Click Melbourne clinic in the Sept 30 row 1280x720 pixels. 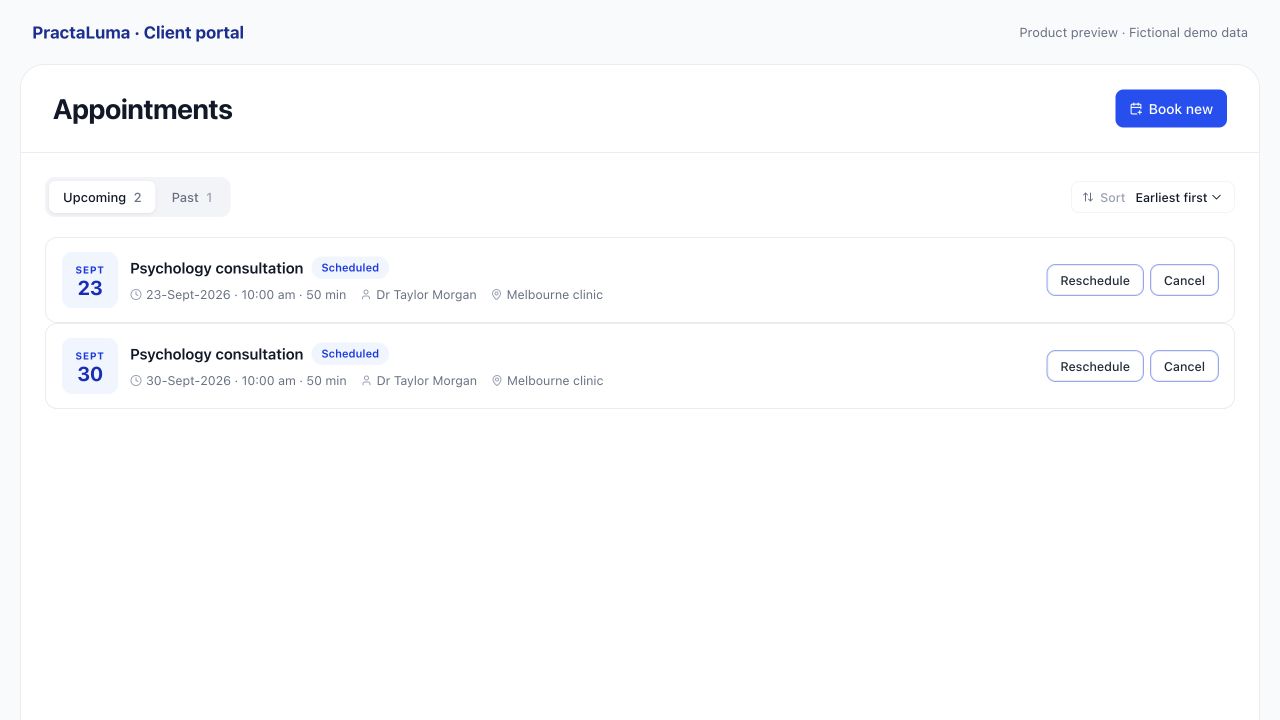tap(555, 381)
